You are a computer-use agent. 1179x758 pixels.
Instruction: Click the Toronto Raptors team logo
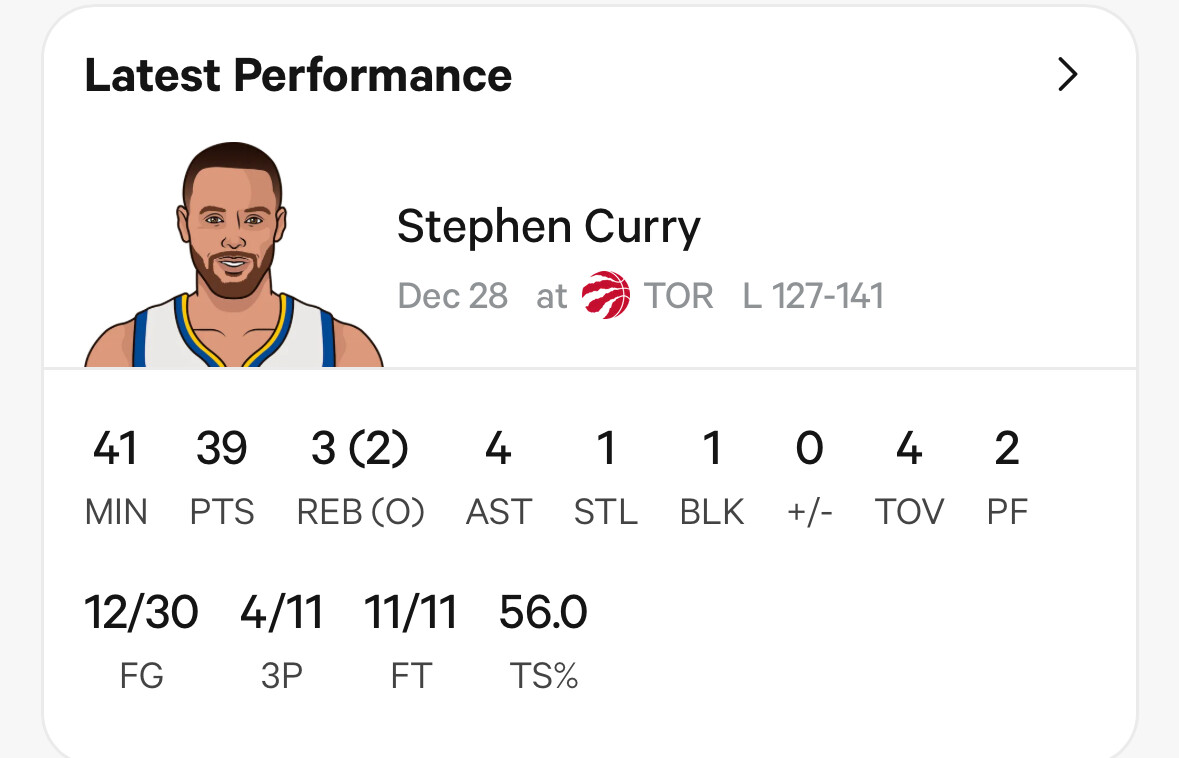coord(606,295)
